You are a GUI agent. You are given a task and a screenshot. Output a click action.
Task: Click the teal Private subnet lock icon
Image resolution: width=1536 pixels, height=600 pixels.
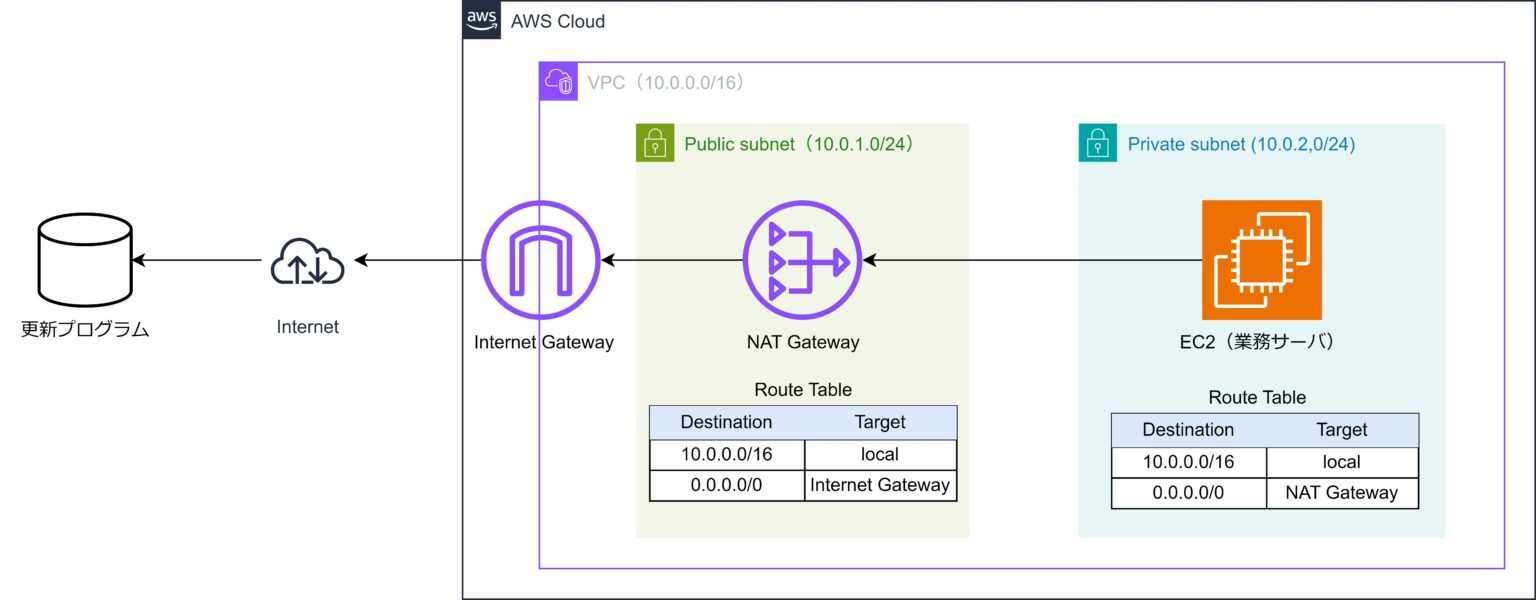(x=1098, y=143)
